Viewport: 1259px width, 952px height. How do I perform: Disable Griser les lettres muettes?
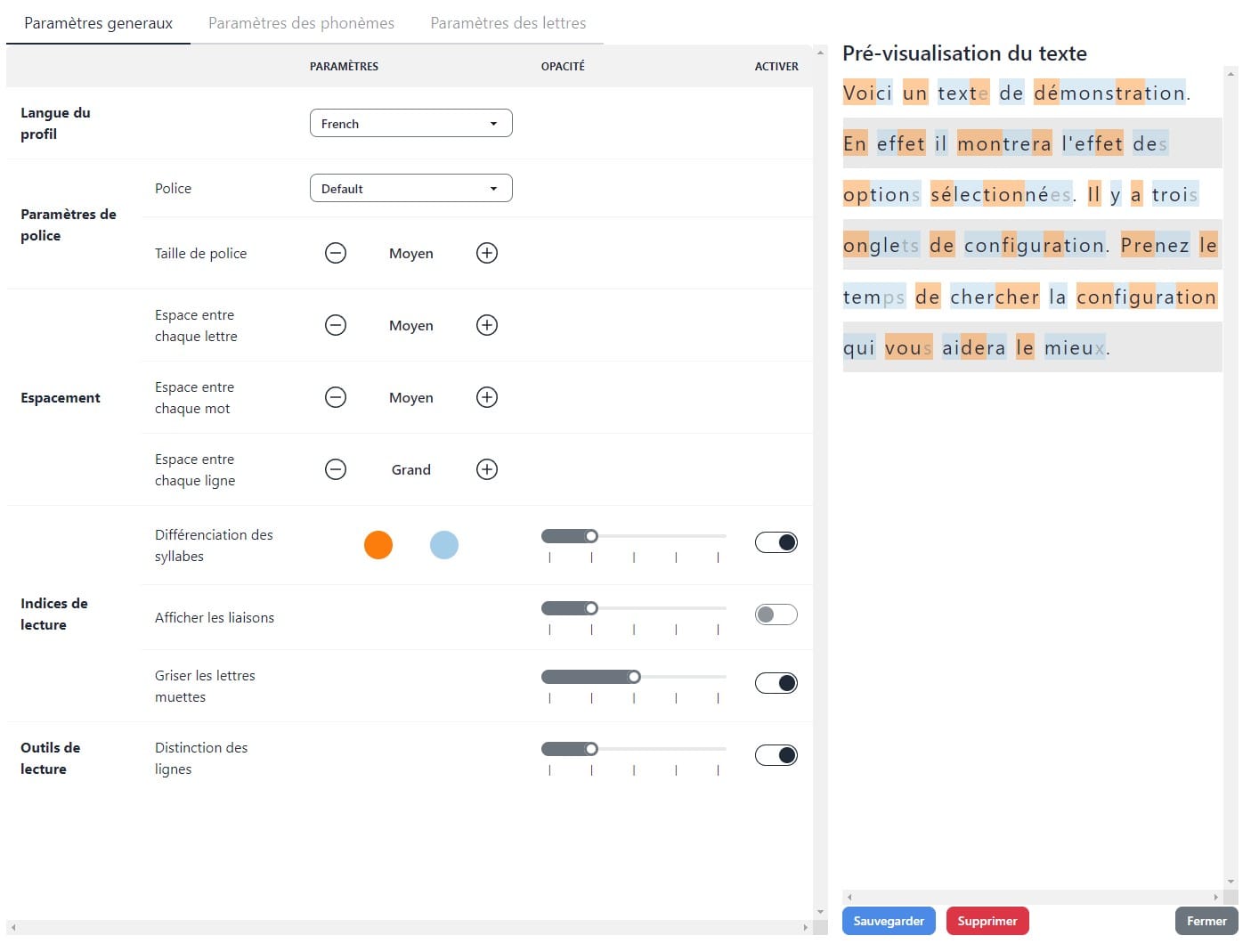pyautogui.click(x=776, y=682)
